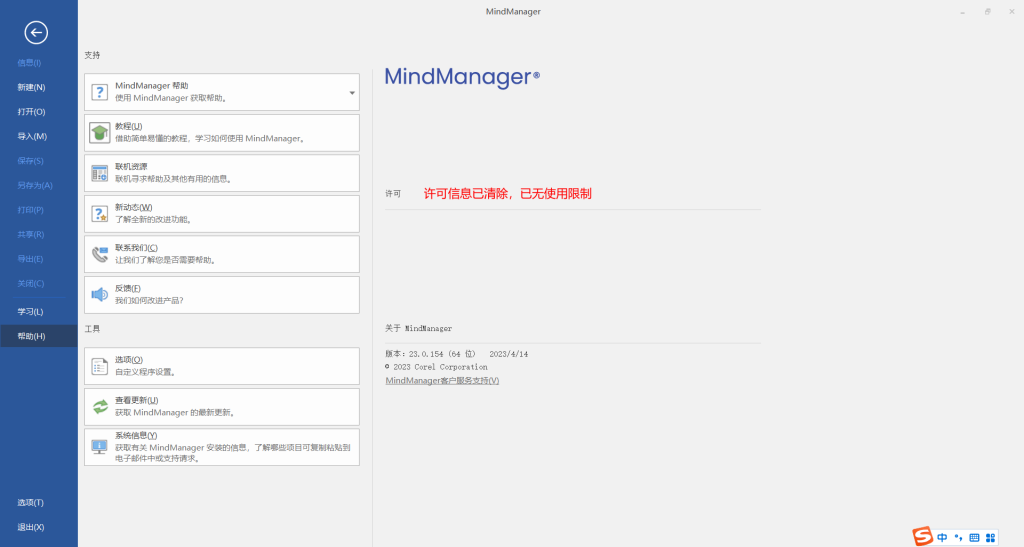Click the 查看更新 green refresh arrows icon
The height and width of the screenshot is (547, 1024).
tap(99, 407)
